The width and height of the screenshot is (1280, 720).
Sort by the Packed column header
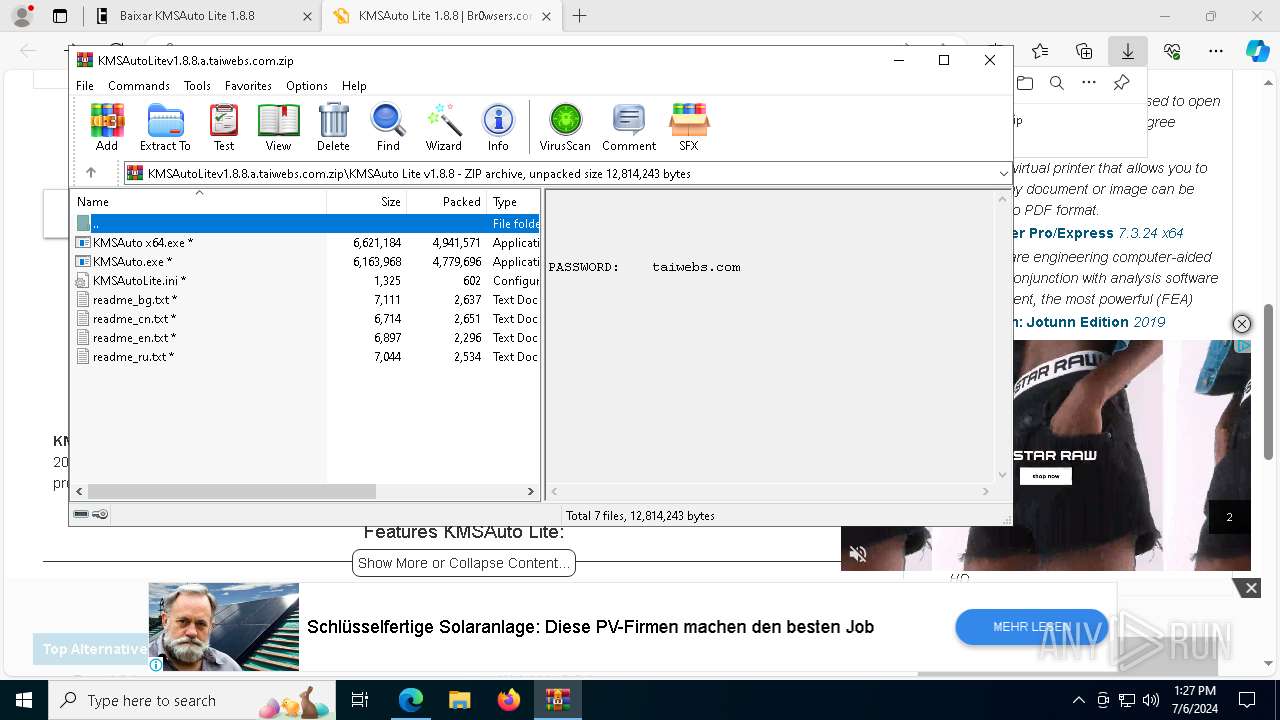point(446,202)
